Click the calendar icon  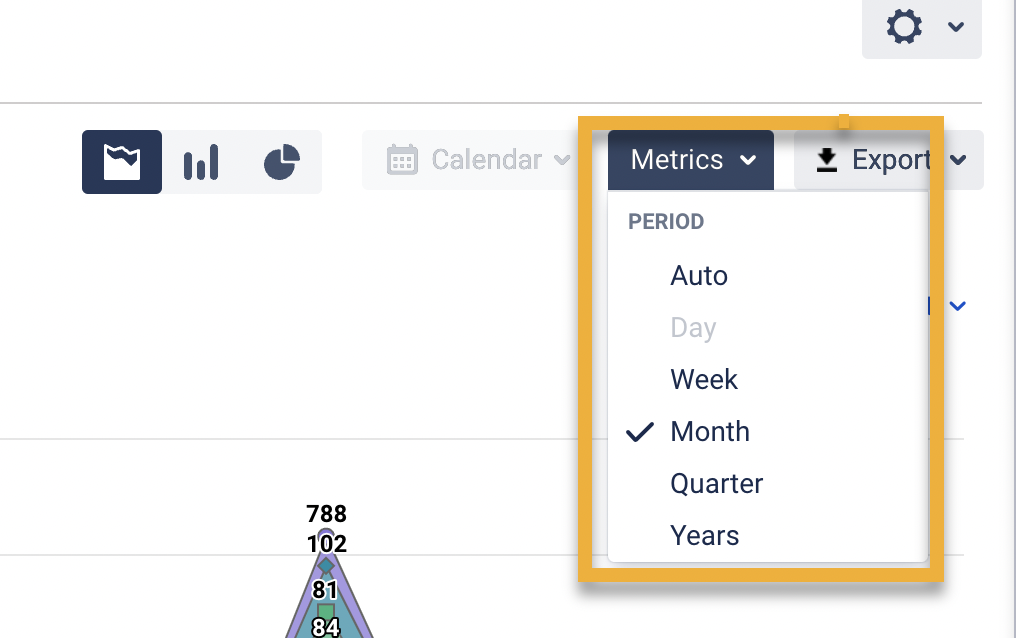click(x=402, y=160)
